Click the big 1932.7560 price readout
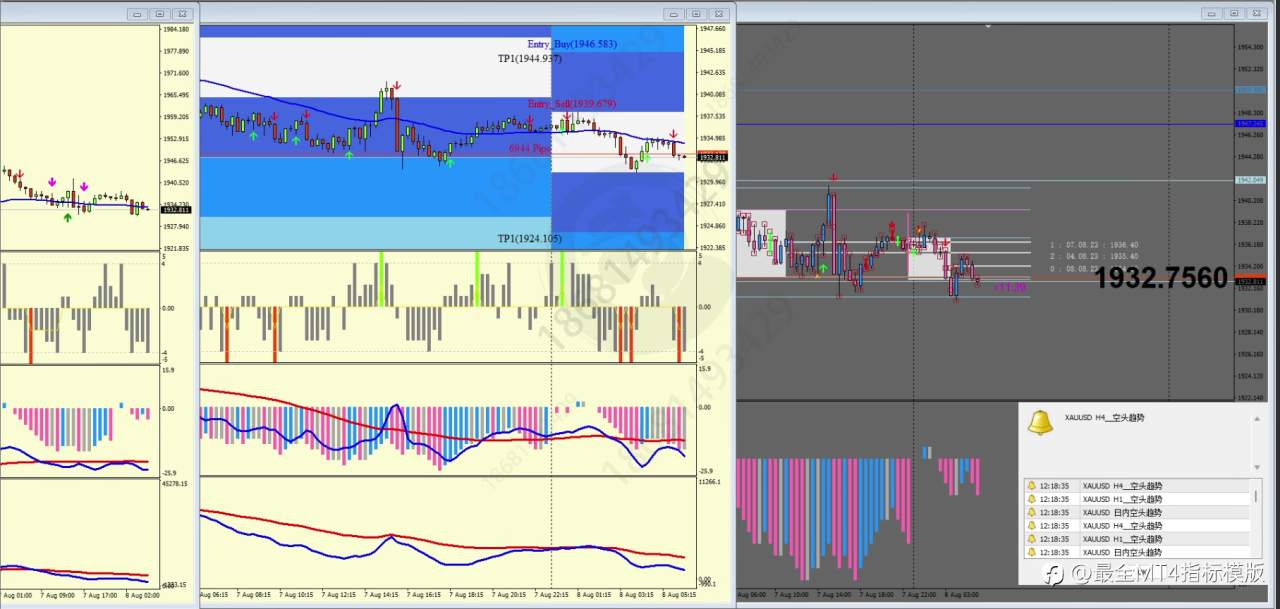The height and width of the screenshot is (609, 1280). point(1161,278)
